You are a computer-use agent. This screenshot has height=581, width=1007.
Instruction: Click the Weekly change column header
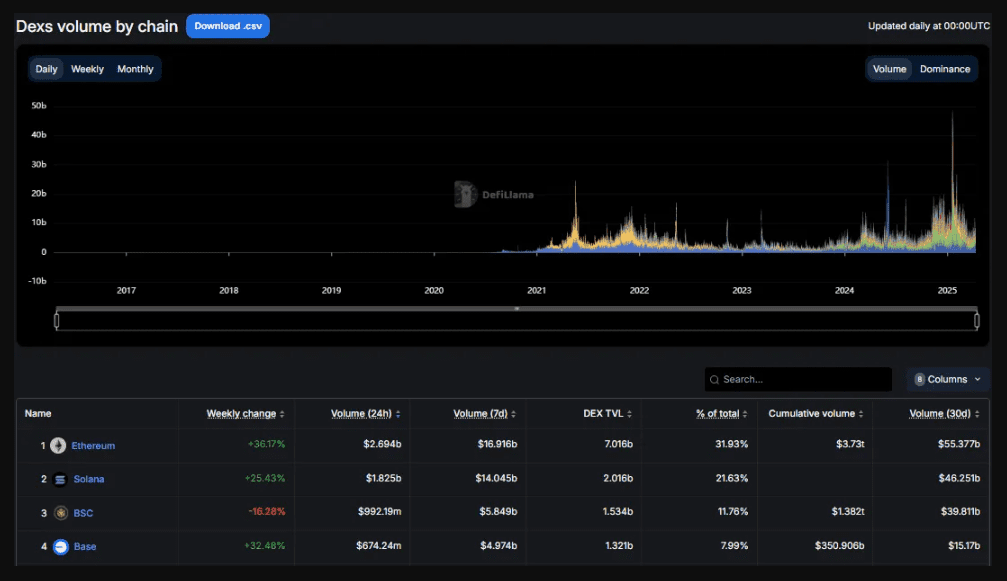[241, 414]
